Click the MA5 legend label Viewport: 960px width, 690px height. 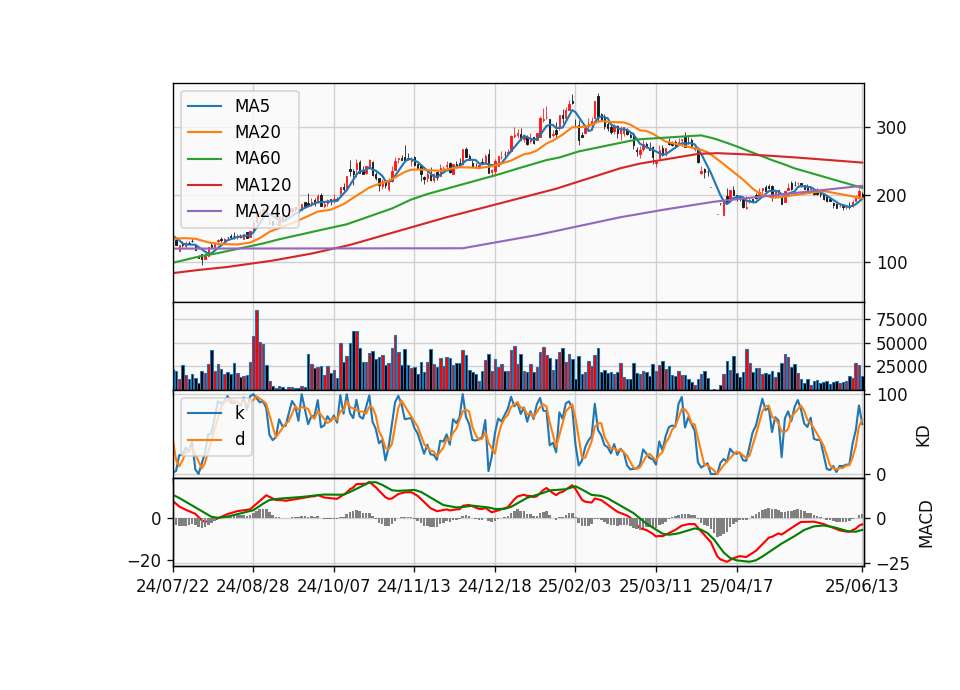pyautogui.click(x=252, y=106)
